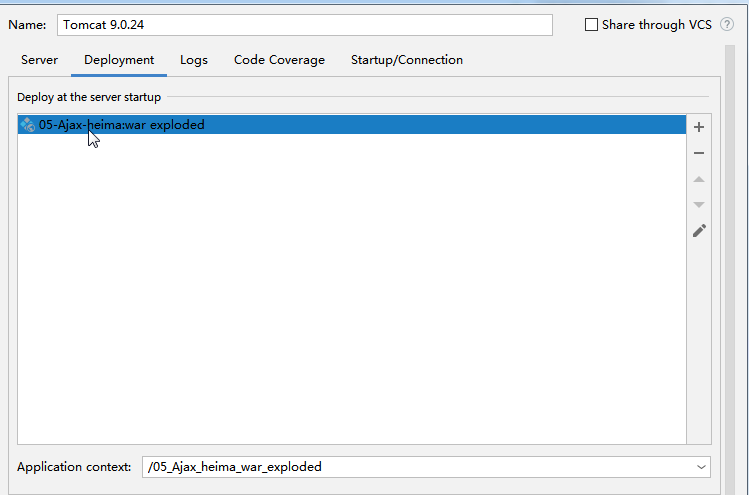Click the artifact icon of 05-Ajax-heima
The height and width of the screenshot is (495, 749).
(28, 125)
